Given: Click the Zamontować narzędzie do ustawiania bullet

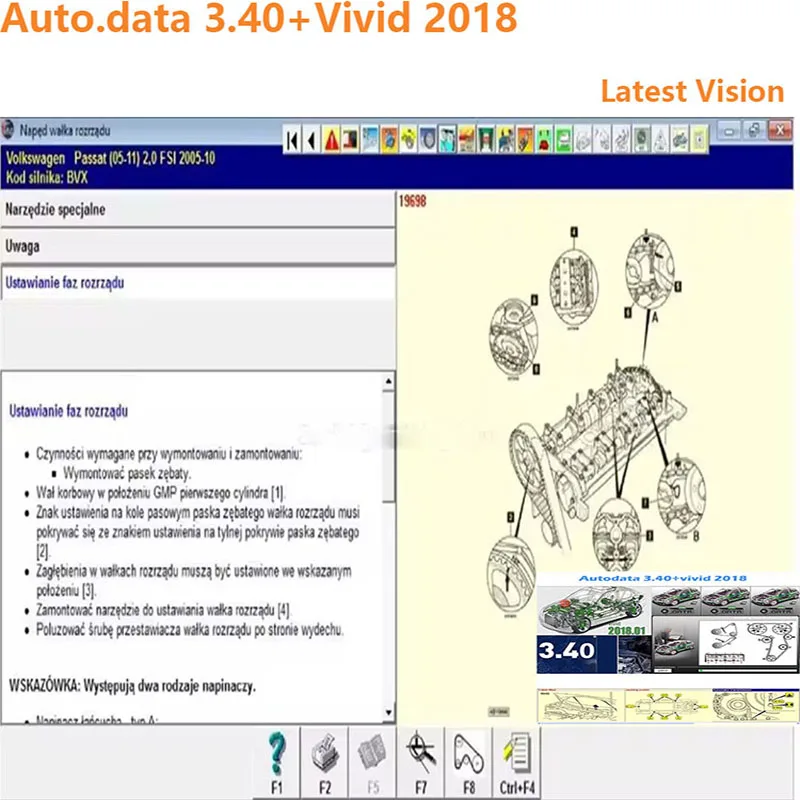Looking at the screenshot, I should point(163,610).
